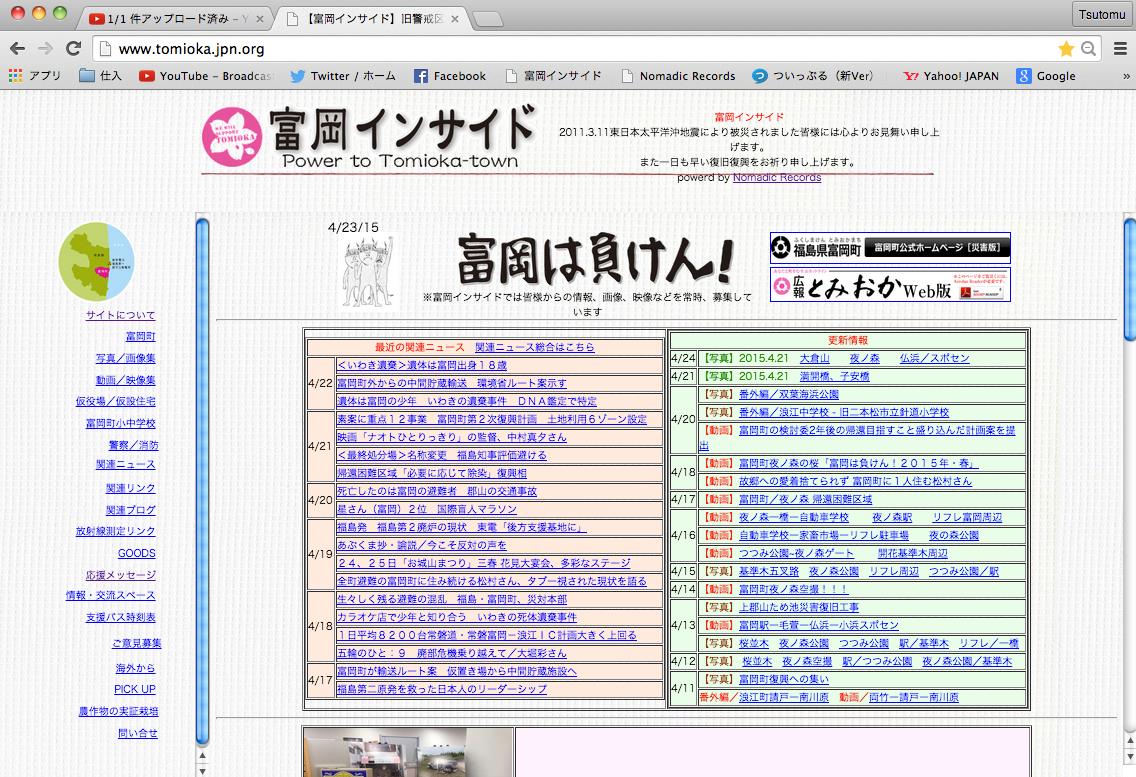This screenshot has height=777, width=1136.
Task: Open a new tab
Action: tap(488, 19)
